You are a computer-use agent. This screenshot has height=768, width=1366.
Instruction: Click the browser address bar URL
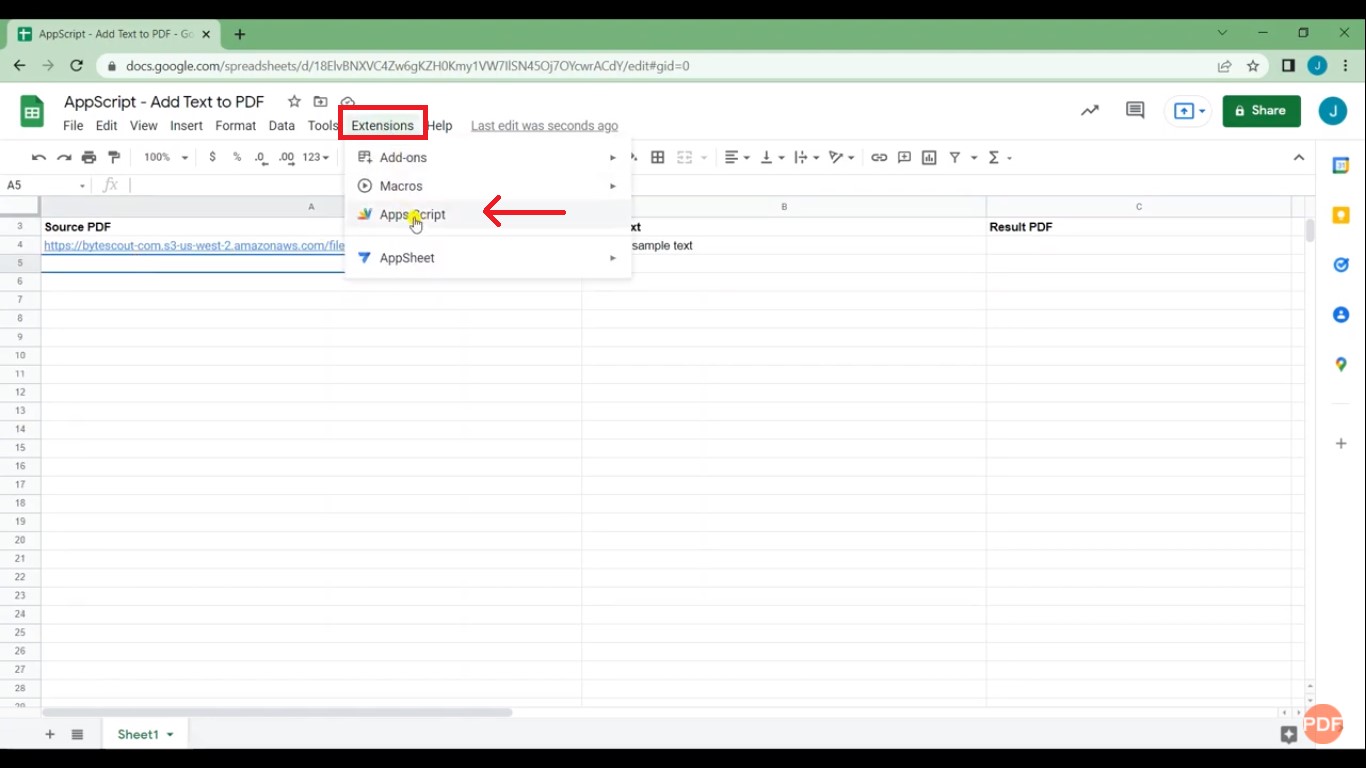point(408,66)
